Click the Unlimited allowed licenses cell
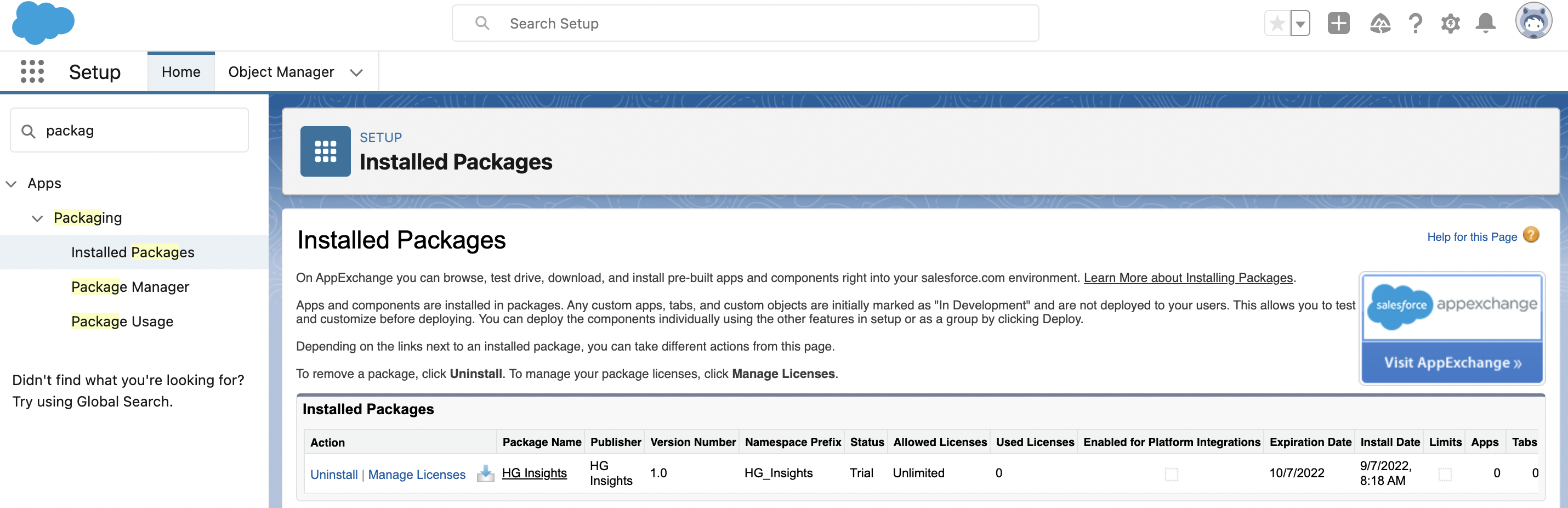Viewport: 1568px width, 508px height. click(918, 473)
